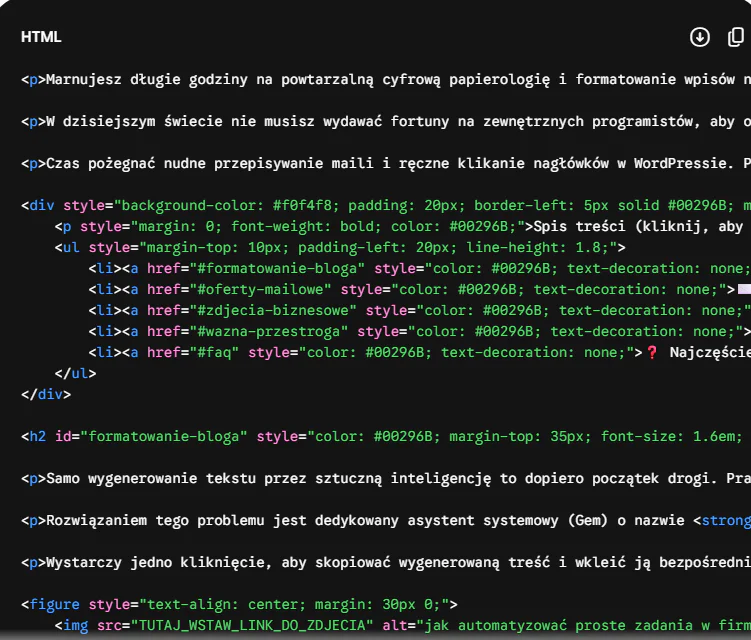Click the ul style margin-top line
The image size is (751, 640).
coord(340,247)
